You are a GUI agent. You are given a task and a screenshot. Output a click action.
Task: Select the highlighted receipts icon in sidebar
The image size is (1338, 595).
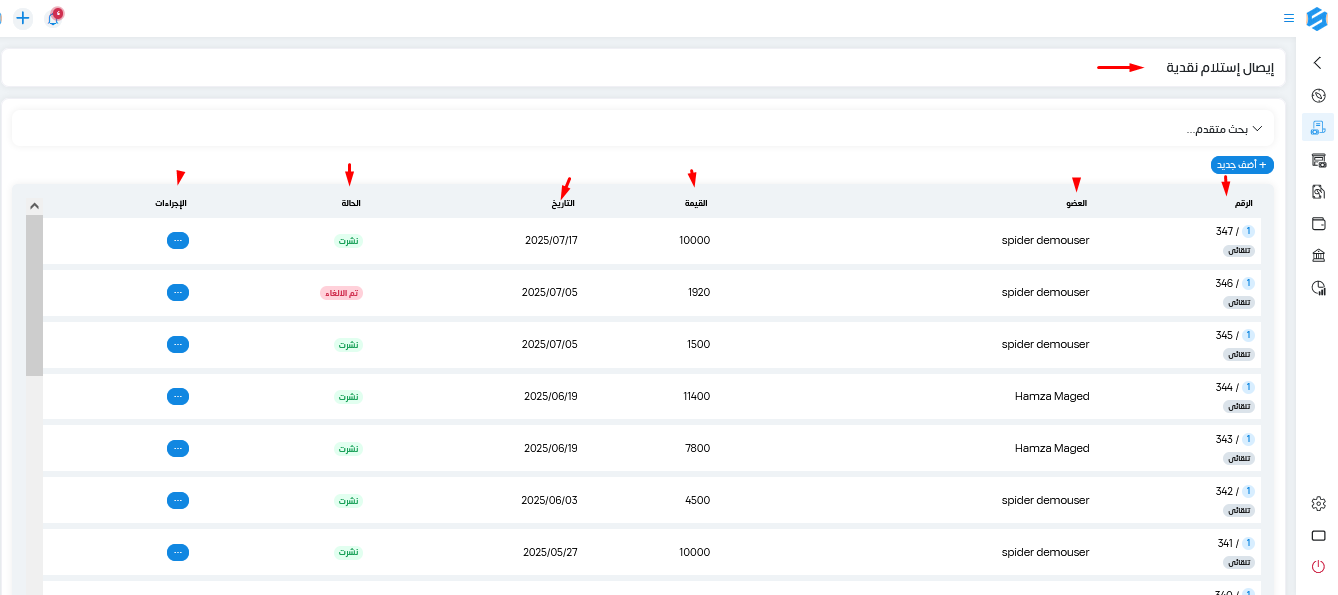click(1318, 128)
